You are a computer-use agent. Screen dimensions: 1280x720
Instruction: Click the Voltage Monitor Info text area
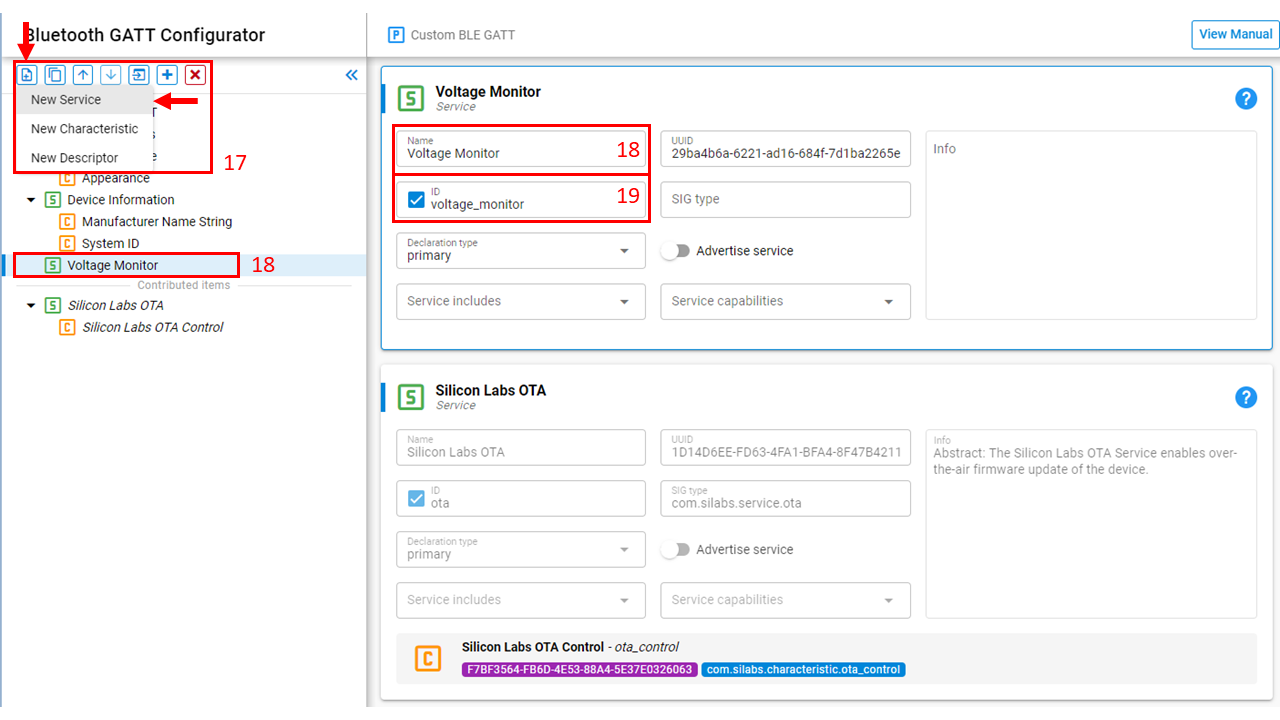click(x=1091, y=225)
